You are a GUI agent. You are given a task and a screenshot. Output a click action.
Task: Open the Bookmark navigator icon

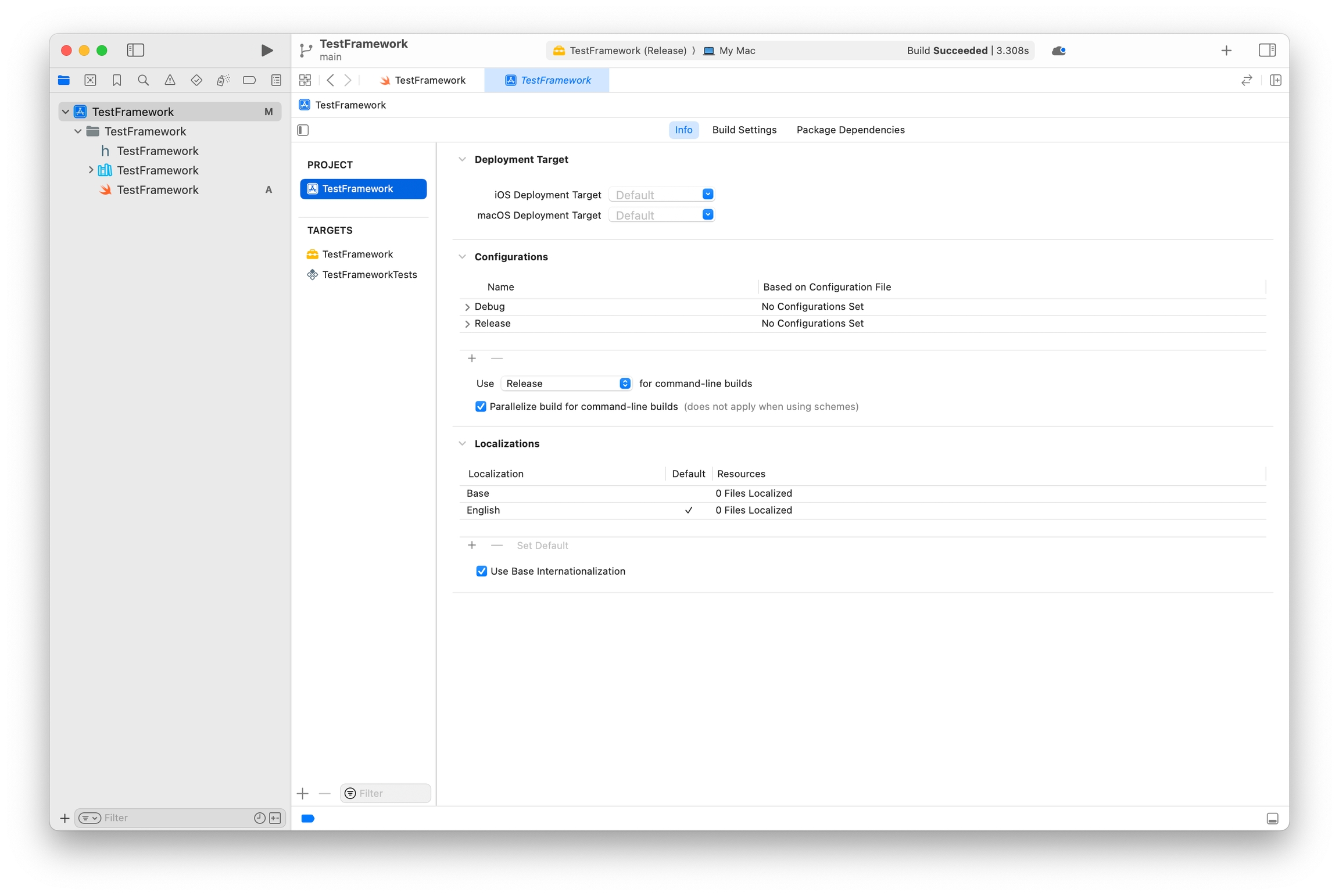117,80
